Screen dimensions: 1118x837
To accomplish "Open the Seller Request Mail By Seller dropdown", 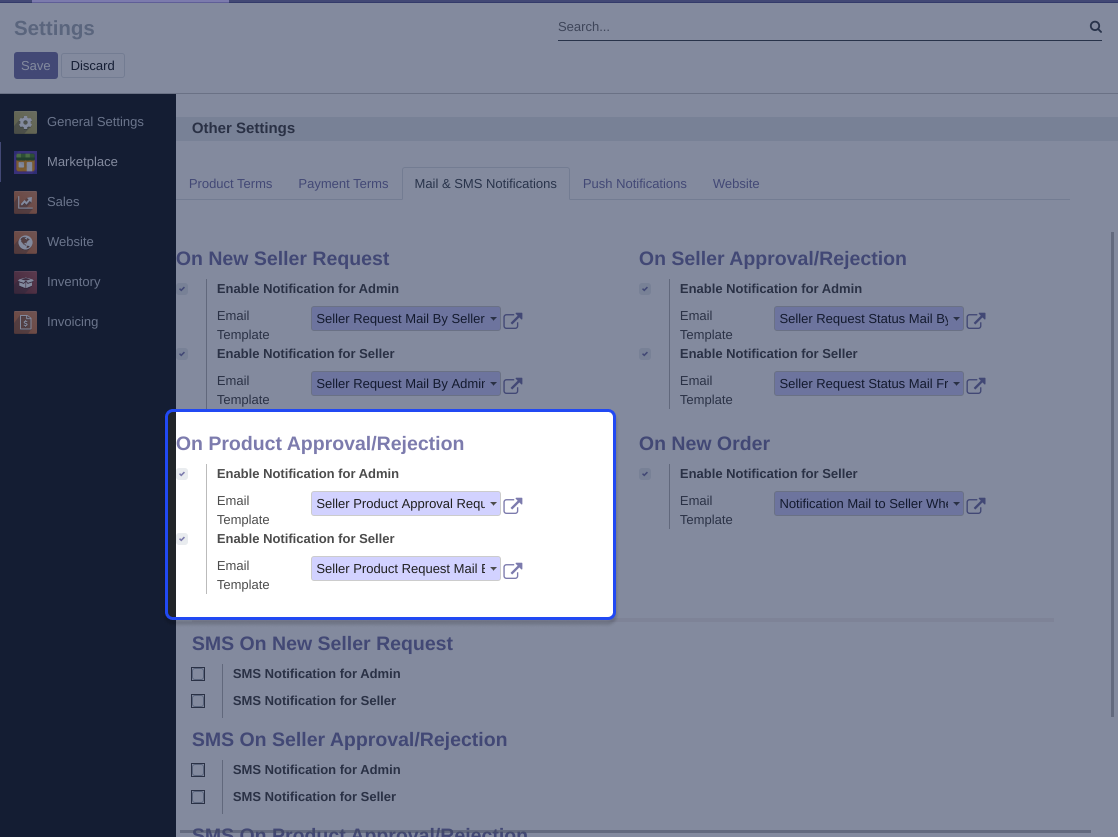I will coord(405,319).
